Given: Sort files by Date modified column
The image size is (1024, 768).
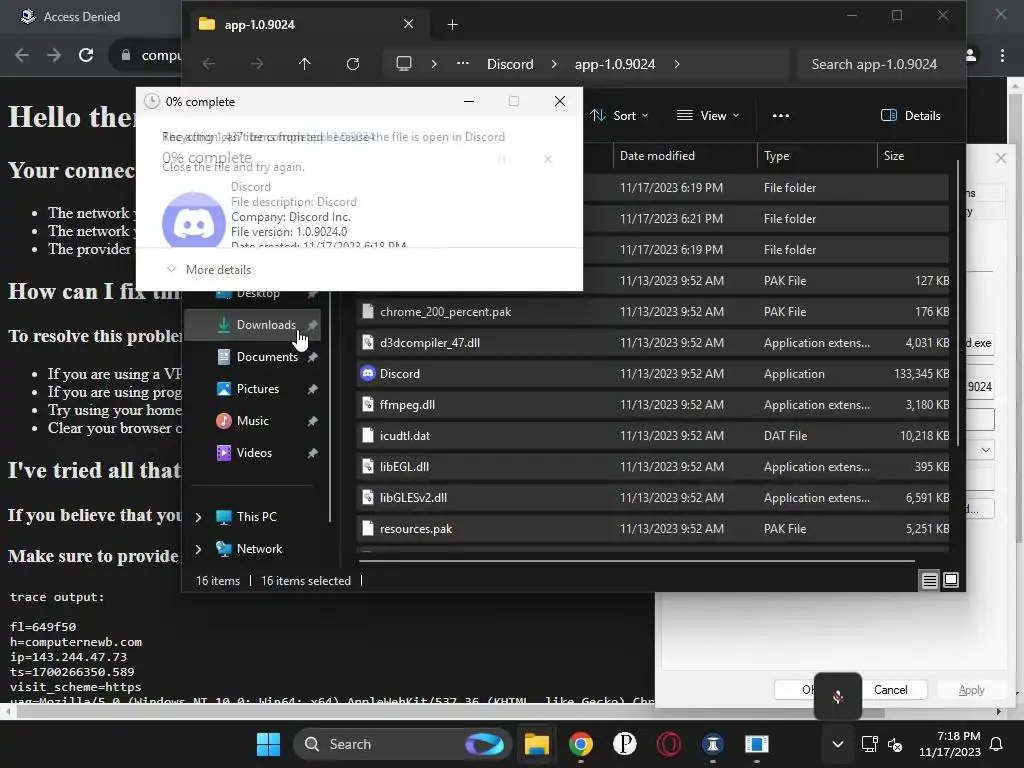Looking at the screenshot, I should tap(684, 156).
